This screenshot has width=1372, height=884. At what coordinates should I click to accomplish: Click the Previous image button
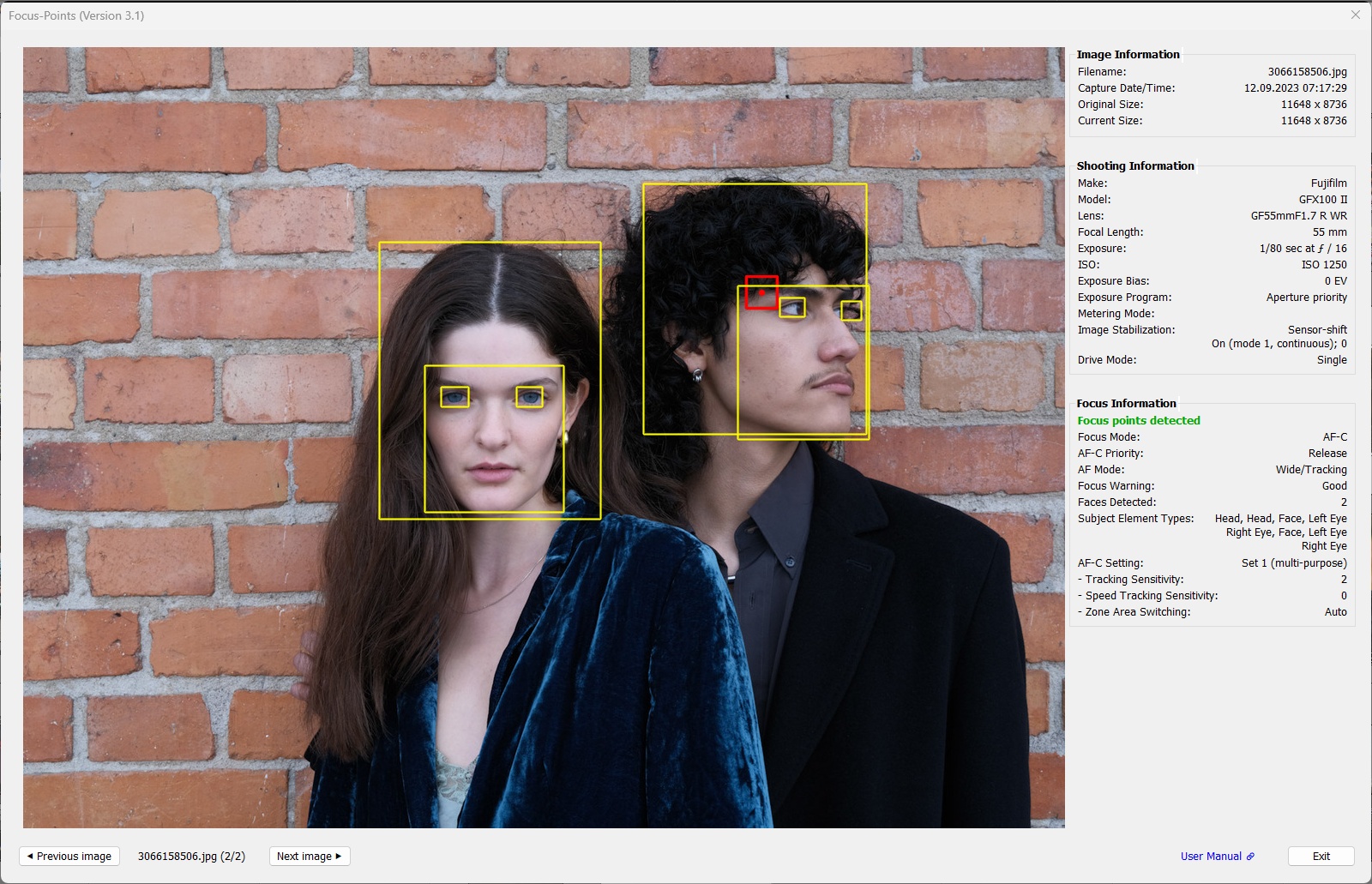pos(69,856)
